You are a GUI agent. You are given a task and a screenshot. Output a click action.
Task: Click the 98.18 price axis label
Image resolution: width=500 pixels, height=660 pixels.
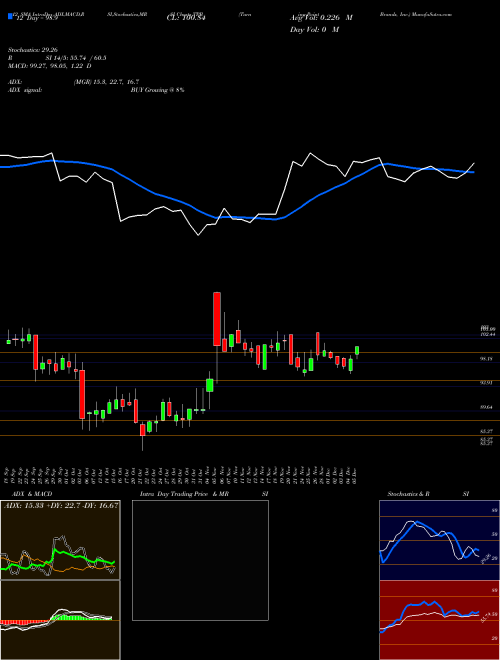(x=487, y=358)
